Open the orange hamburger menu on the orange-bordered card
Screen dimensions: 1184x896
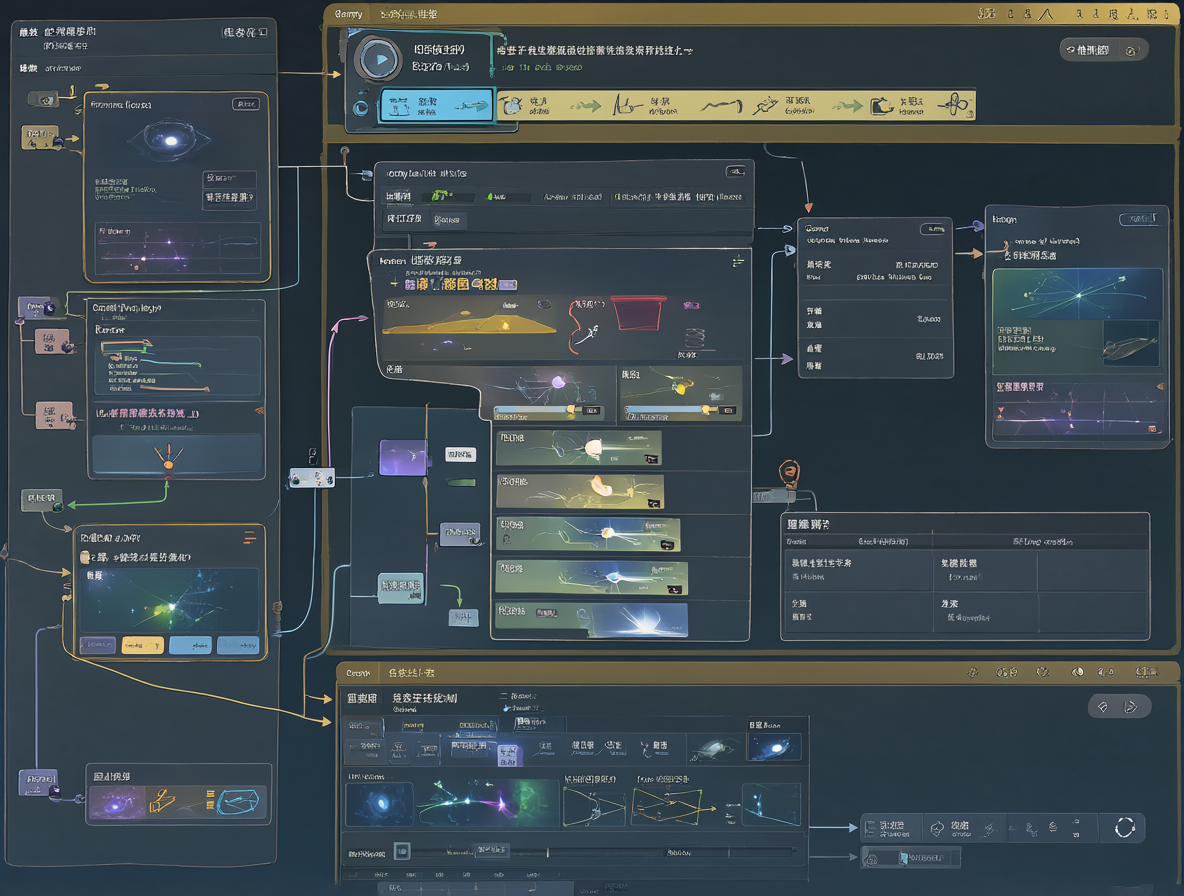[x=249, y=537]
